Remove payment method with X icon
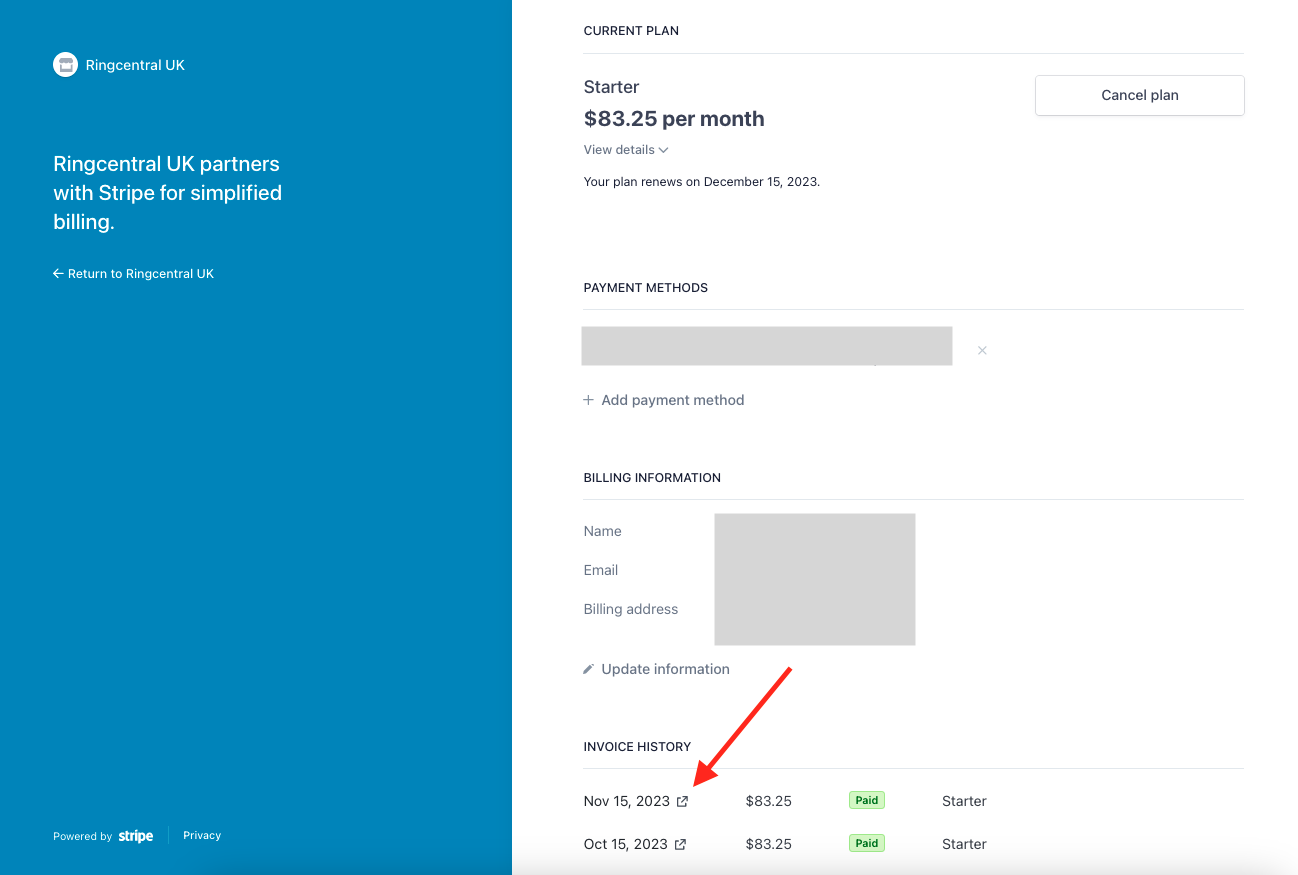The height and width of the screenshot is (875, 1298). point(982,350)
